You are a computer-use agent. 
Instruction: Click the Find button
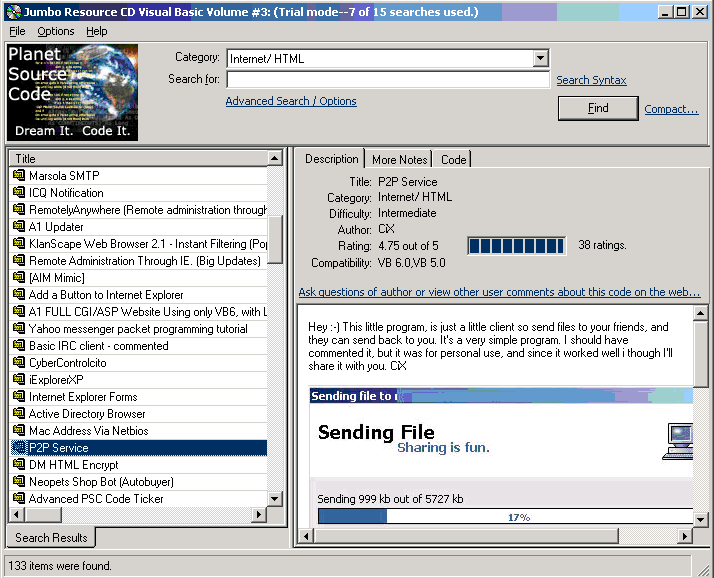click(x=598, y=108)
